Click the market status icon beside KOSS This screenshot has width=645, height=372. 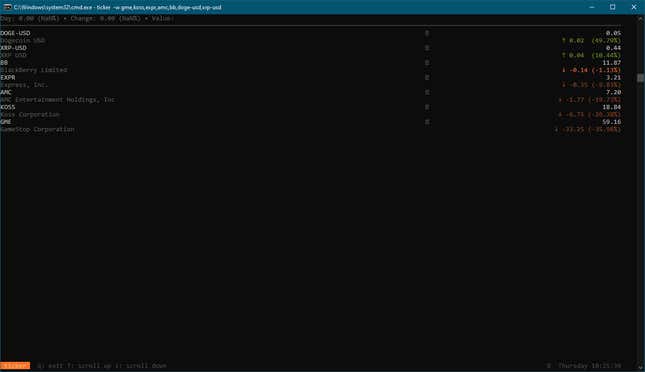click(x=427, y=107)
